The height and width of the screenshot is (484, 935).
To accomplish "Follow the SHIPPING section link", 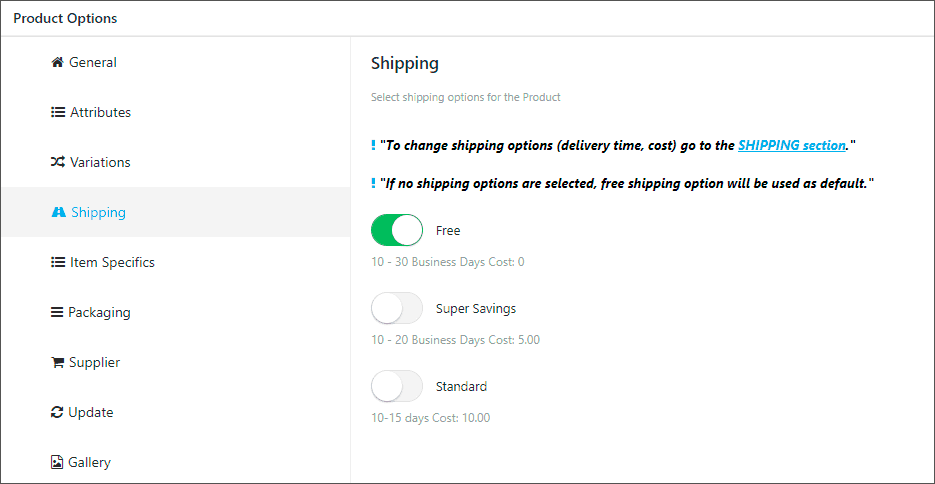I will click(x=792, y=145).
